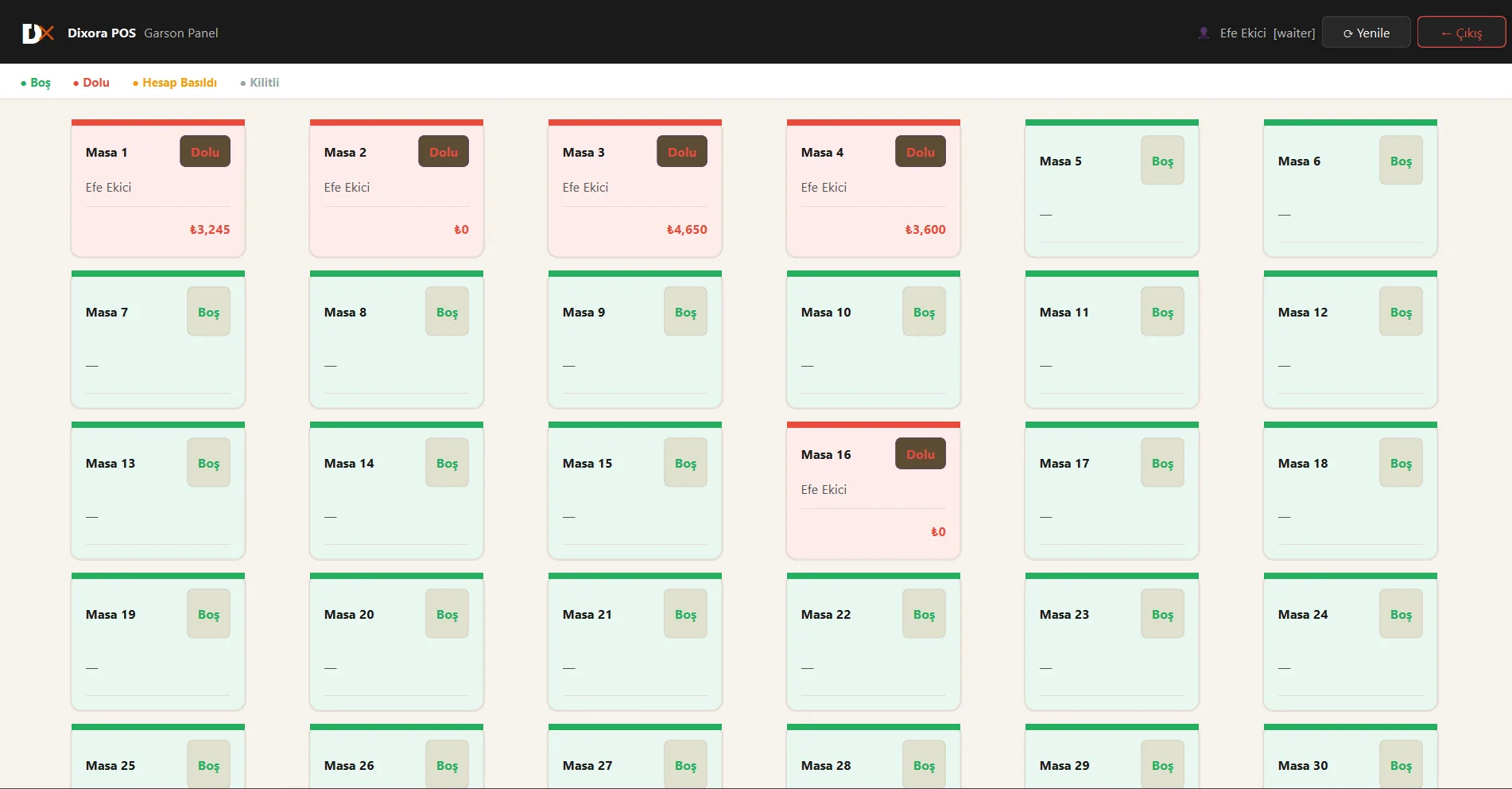Pick the Masa 27 table card
The image size is (1512, 789).
click(635, 756)
